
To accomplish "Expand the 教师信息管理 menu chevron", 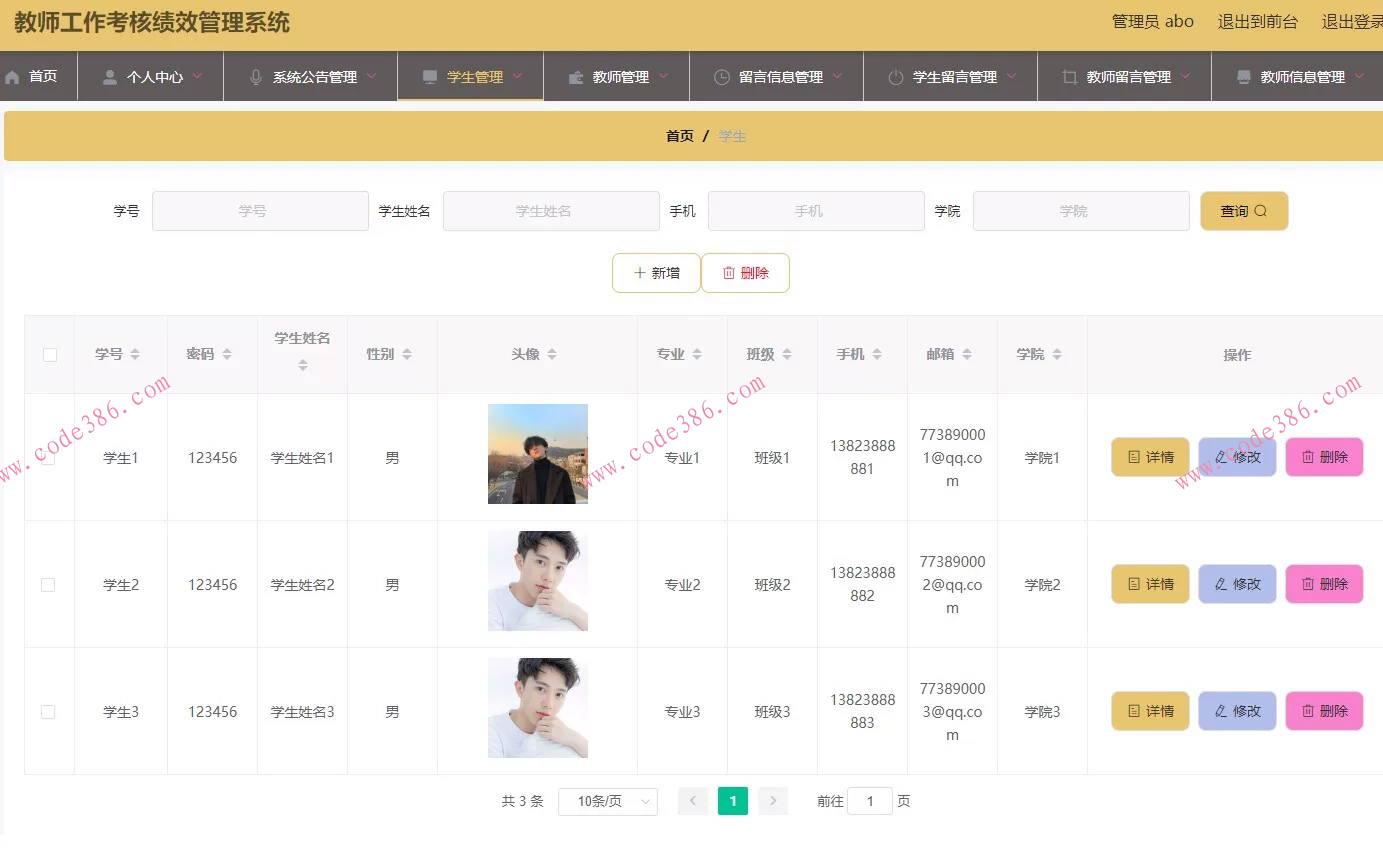I will click(x=1359, y=76).
